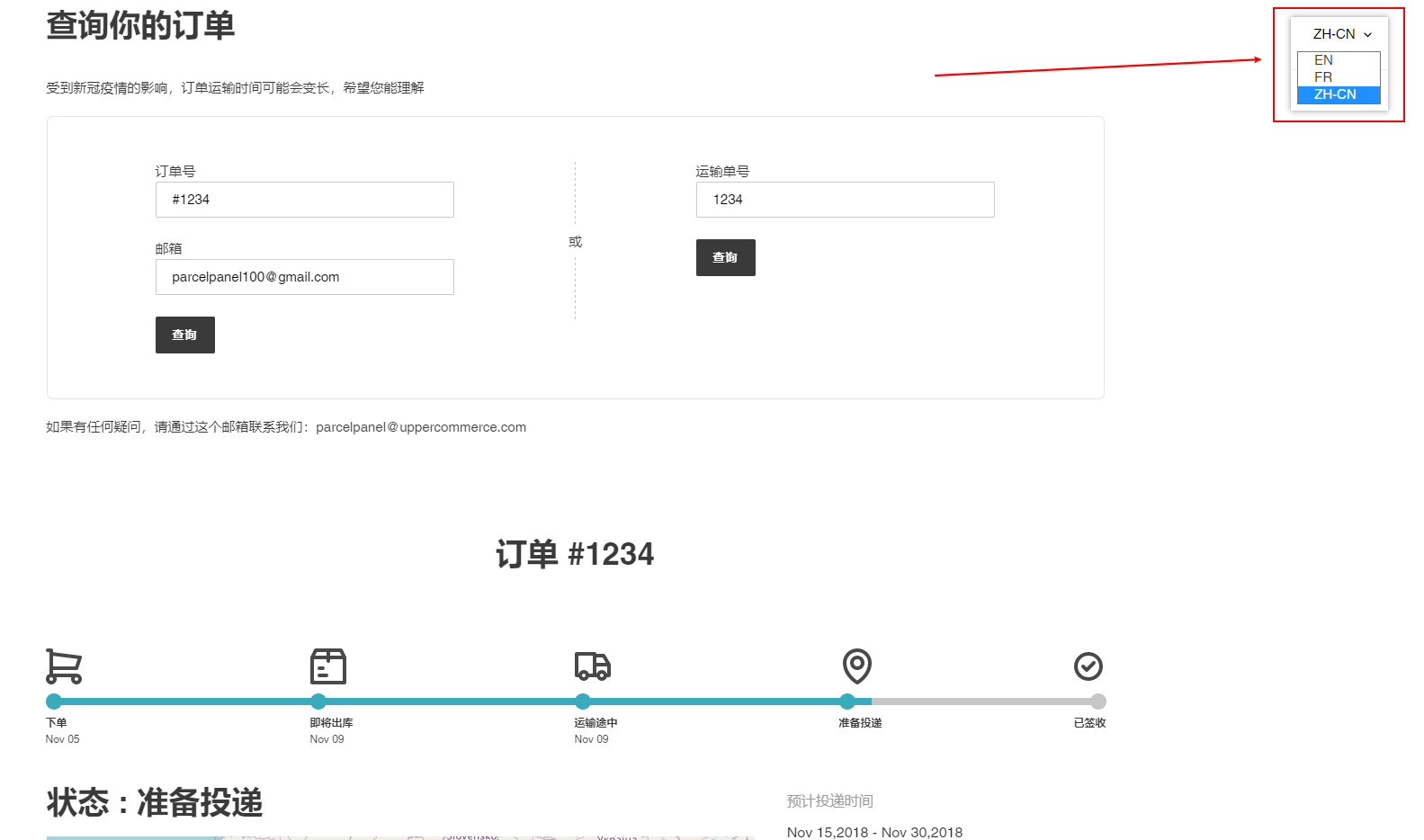This screenshot has width=1424, height=840.
Task: Click the Nov 05 date under 下单
Action: coord(63,739)
